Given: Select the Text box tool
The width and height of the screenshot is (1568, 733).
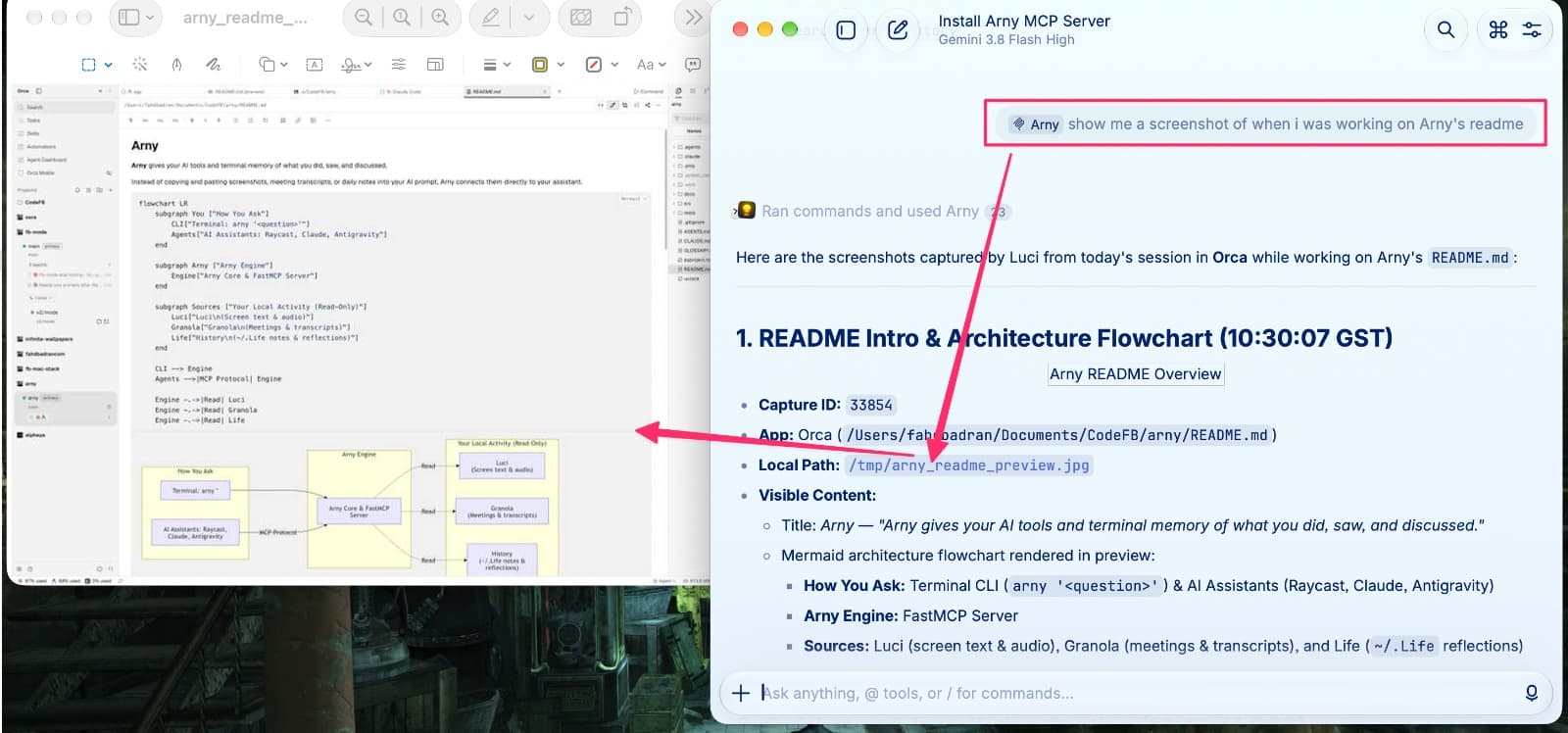Looking at the screenshot, I should pos(315,65).
